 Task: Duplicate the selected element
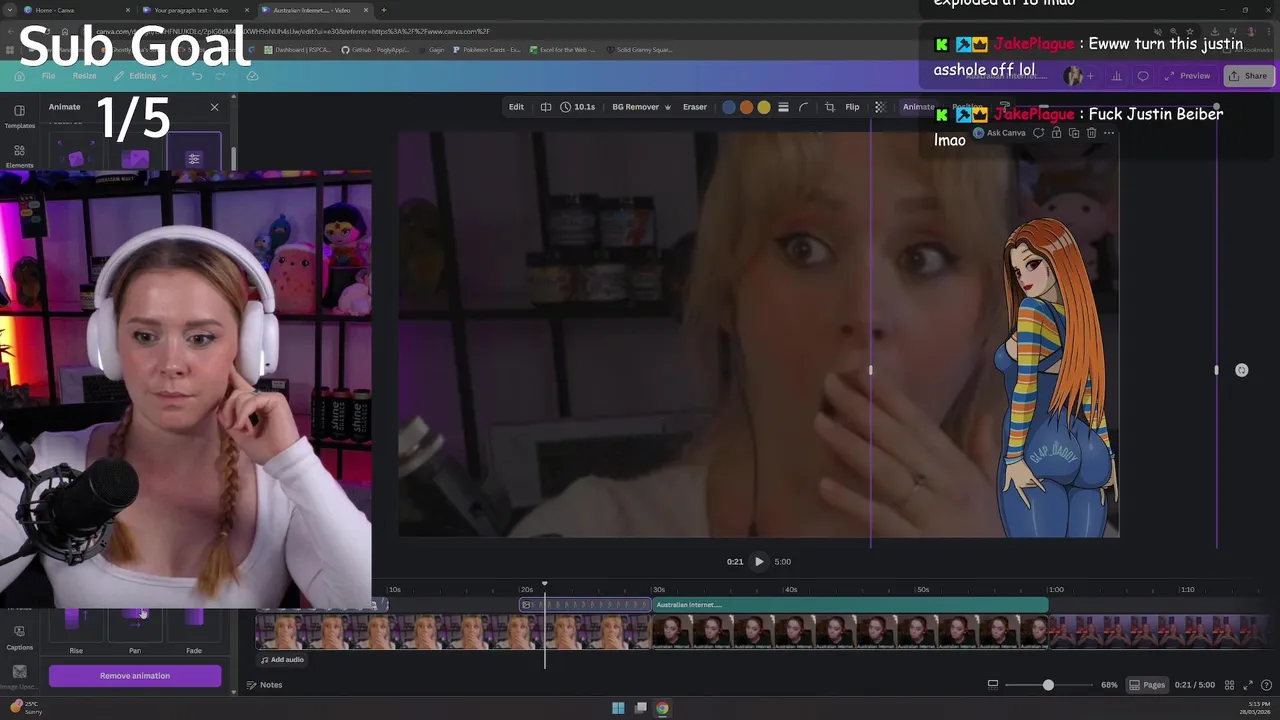pos(1074,133)
